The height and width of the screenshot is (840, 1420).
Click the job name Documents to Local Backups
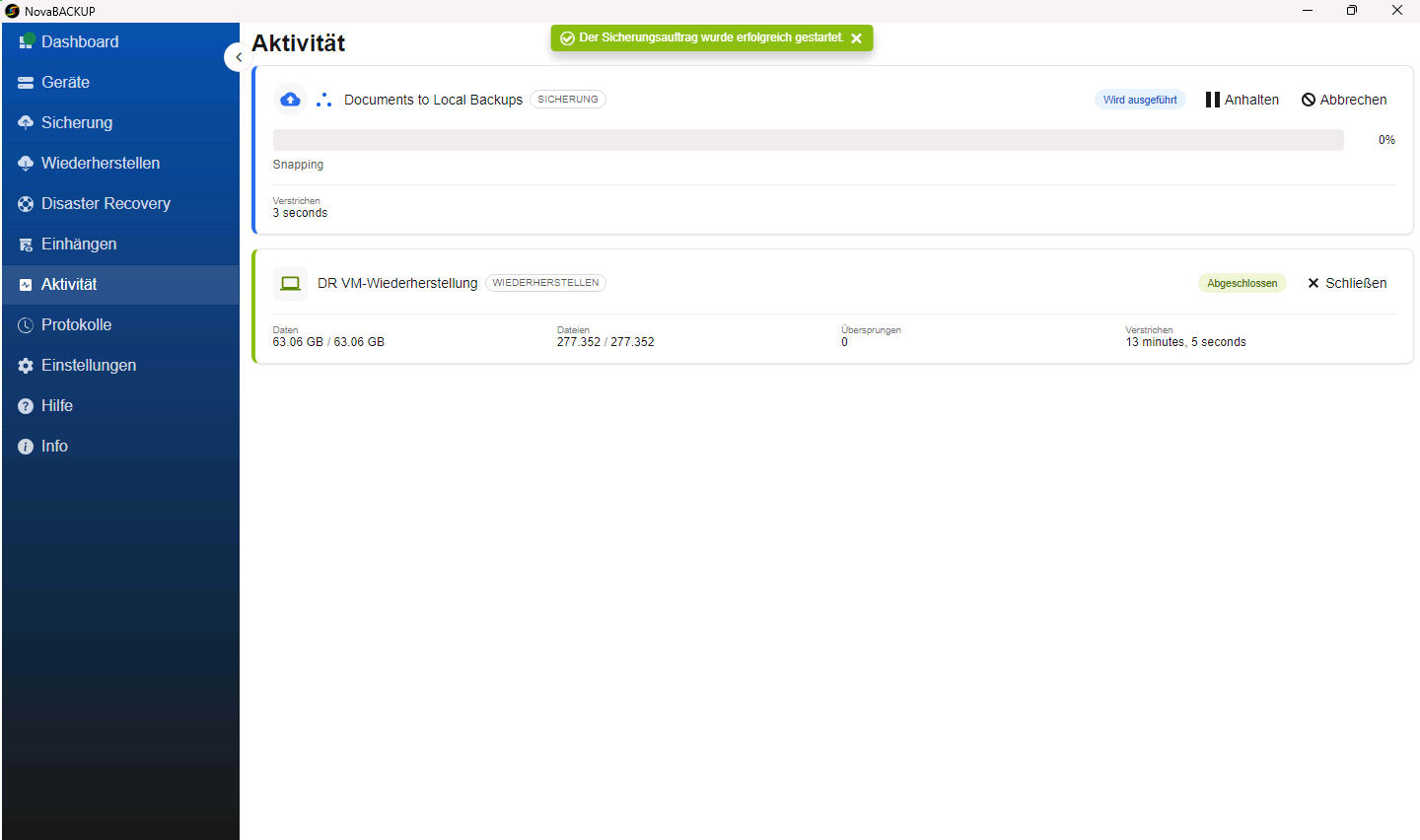pos(433,100)
